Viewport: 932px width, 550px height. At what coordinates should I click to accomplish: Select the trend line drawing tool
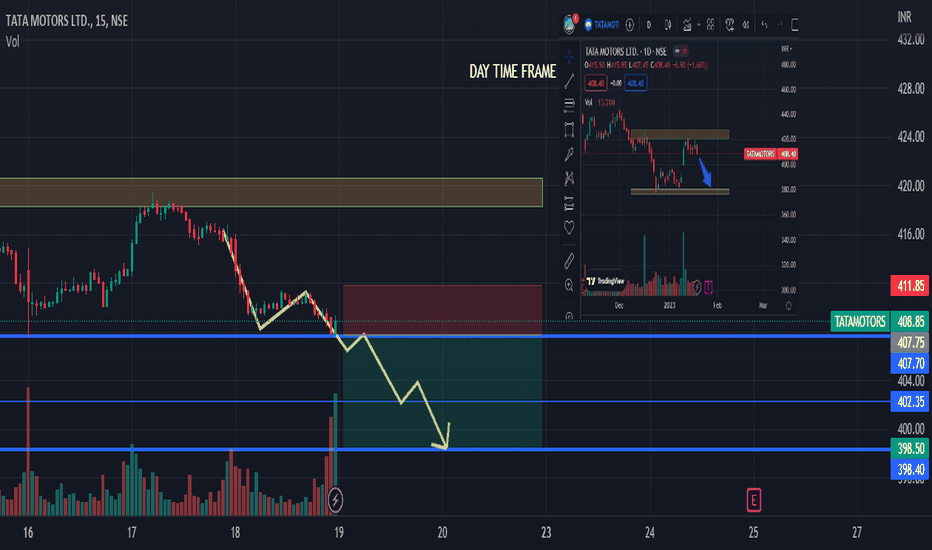point(569,81)
